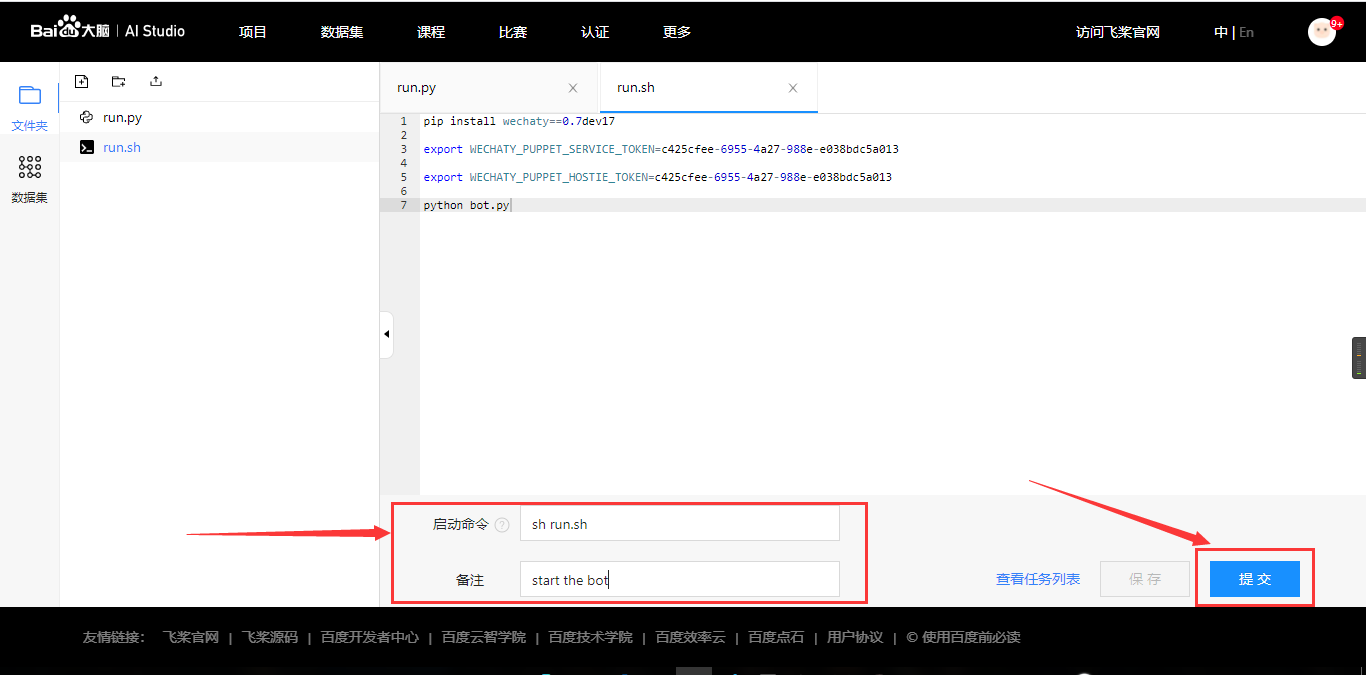Open the 百度云智学院 footer link

click(484, 637)
